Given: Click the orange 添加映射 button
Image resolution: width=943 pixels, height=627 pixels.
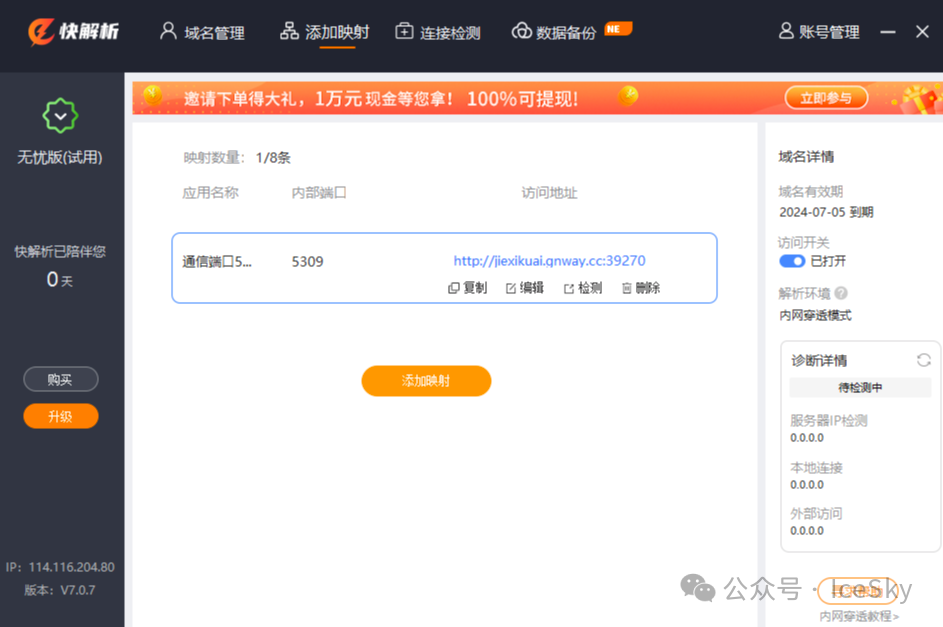Looking at the screenshot, I should click(426, 381).
